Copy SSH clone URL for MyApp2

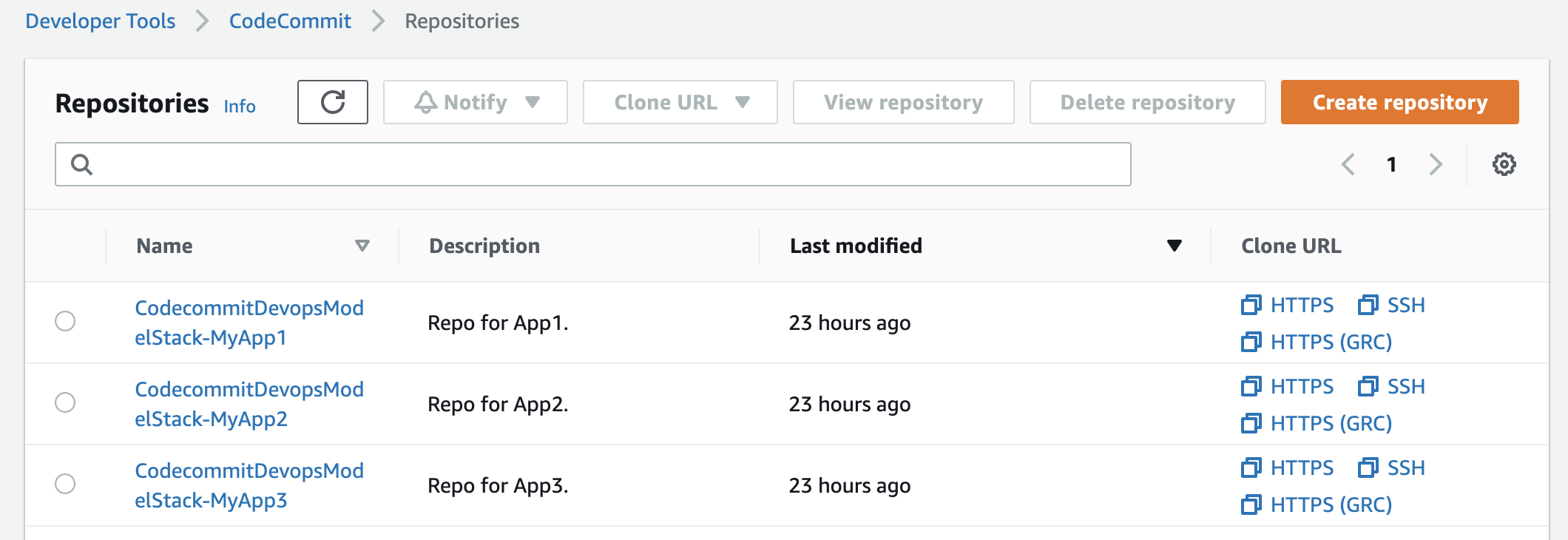click(1392, 386)
